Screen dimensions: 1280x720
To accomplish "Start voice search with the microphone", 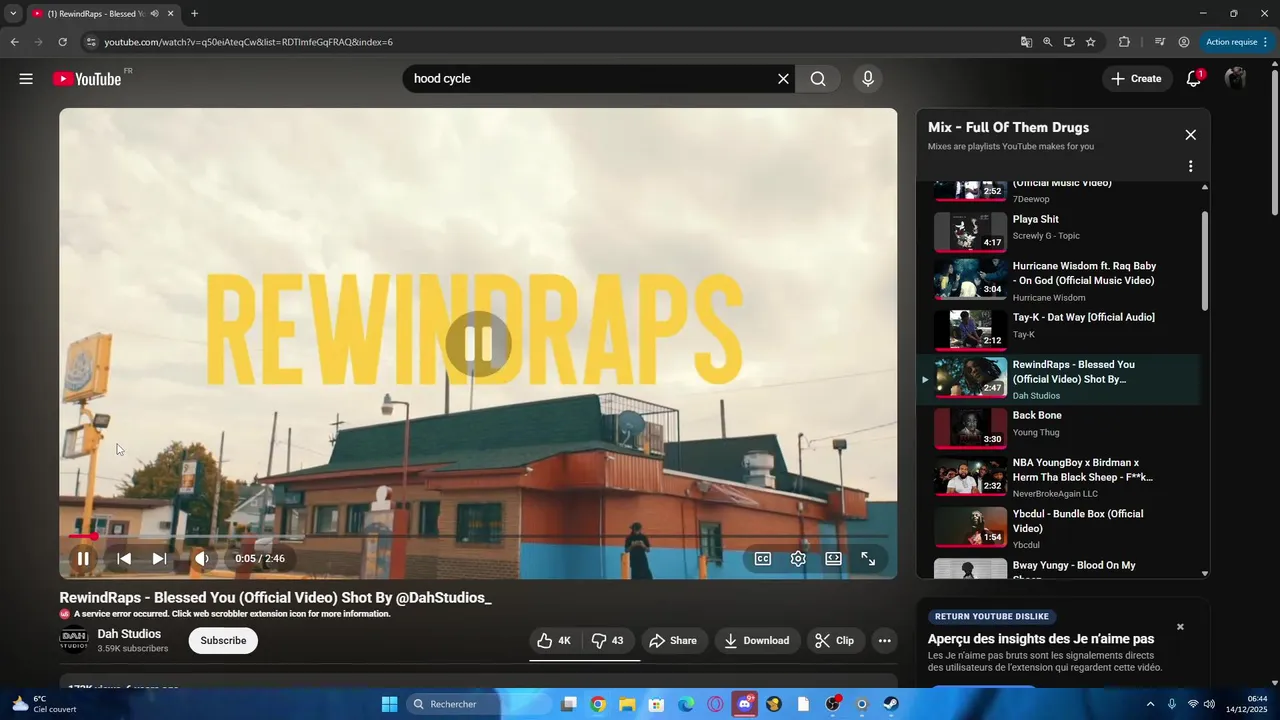I will (867, 79).
